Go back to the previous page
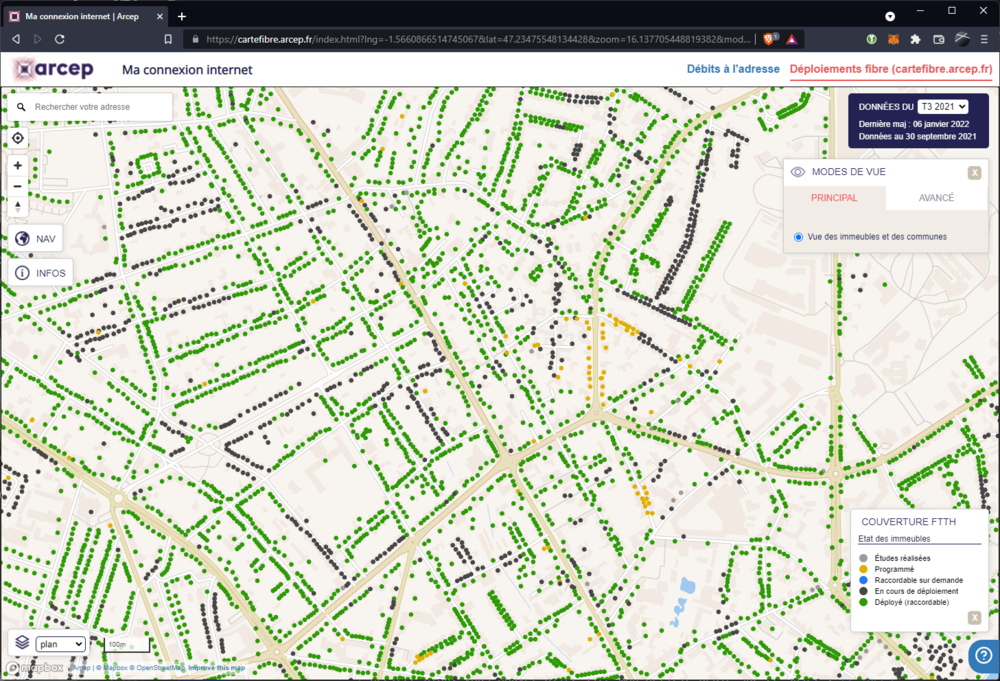 16,39
